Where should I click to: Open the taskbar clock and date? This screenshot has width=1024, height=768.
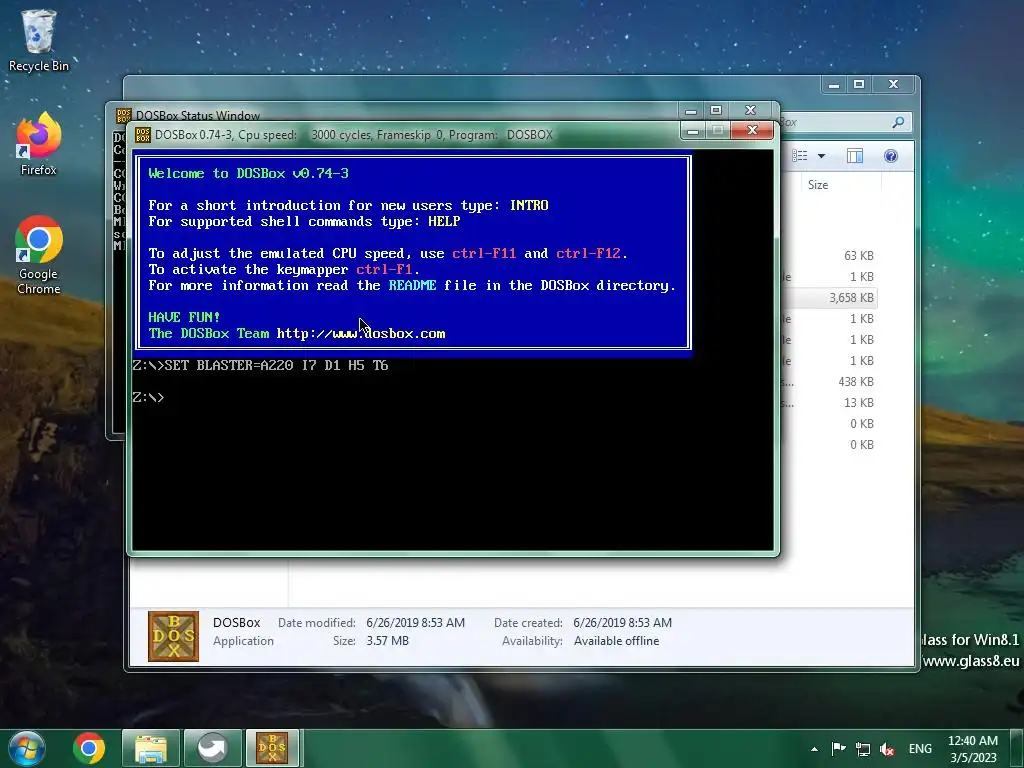(x=973, y=749)
